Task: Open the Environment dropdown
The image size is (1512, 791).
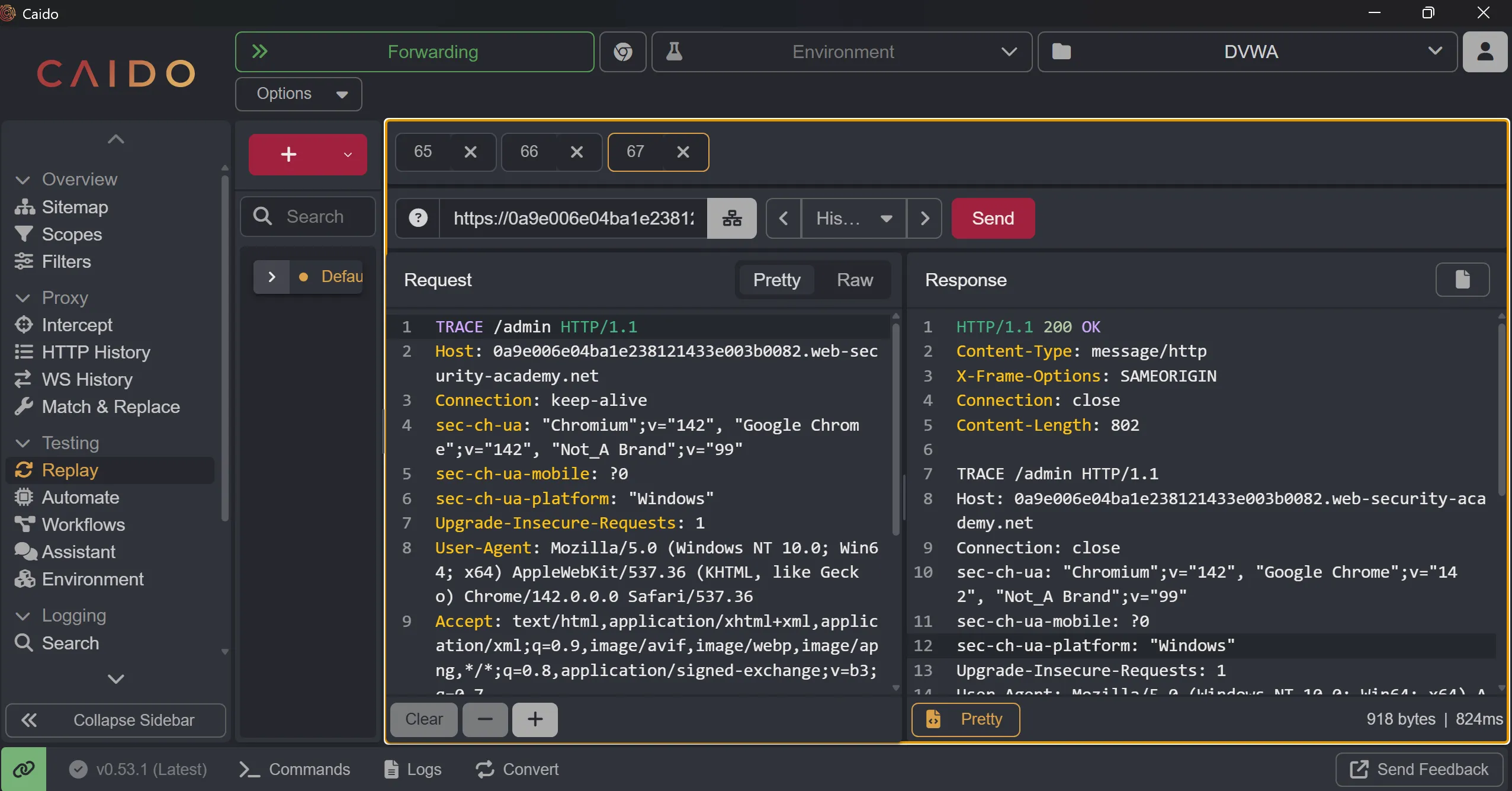Action: [x=842, y=52]
